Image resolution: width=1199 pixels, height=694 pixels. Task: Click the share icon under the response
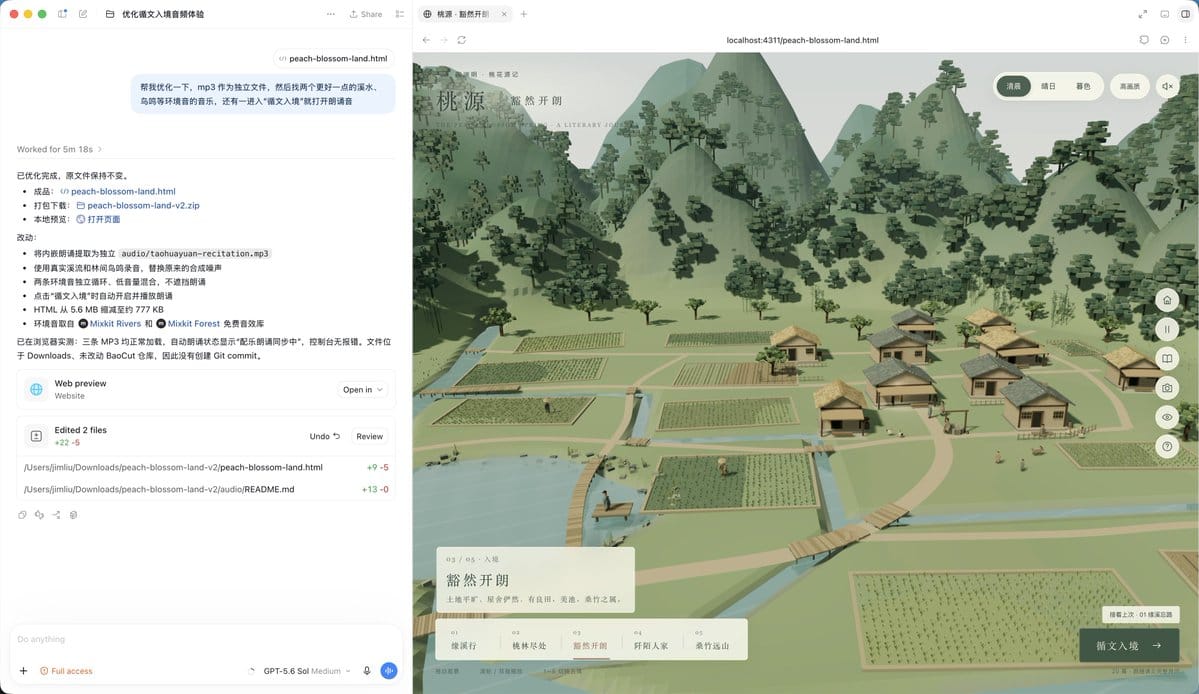tap(57, 514)
